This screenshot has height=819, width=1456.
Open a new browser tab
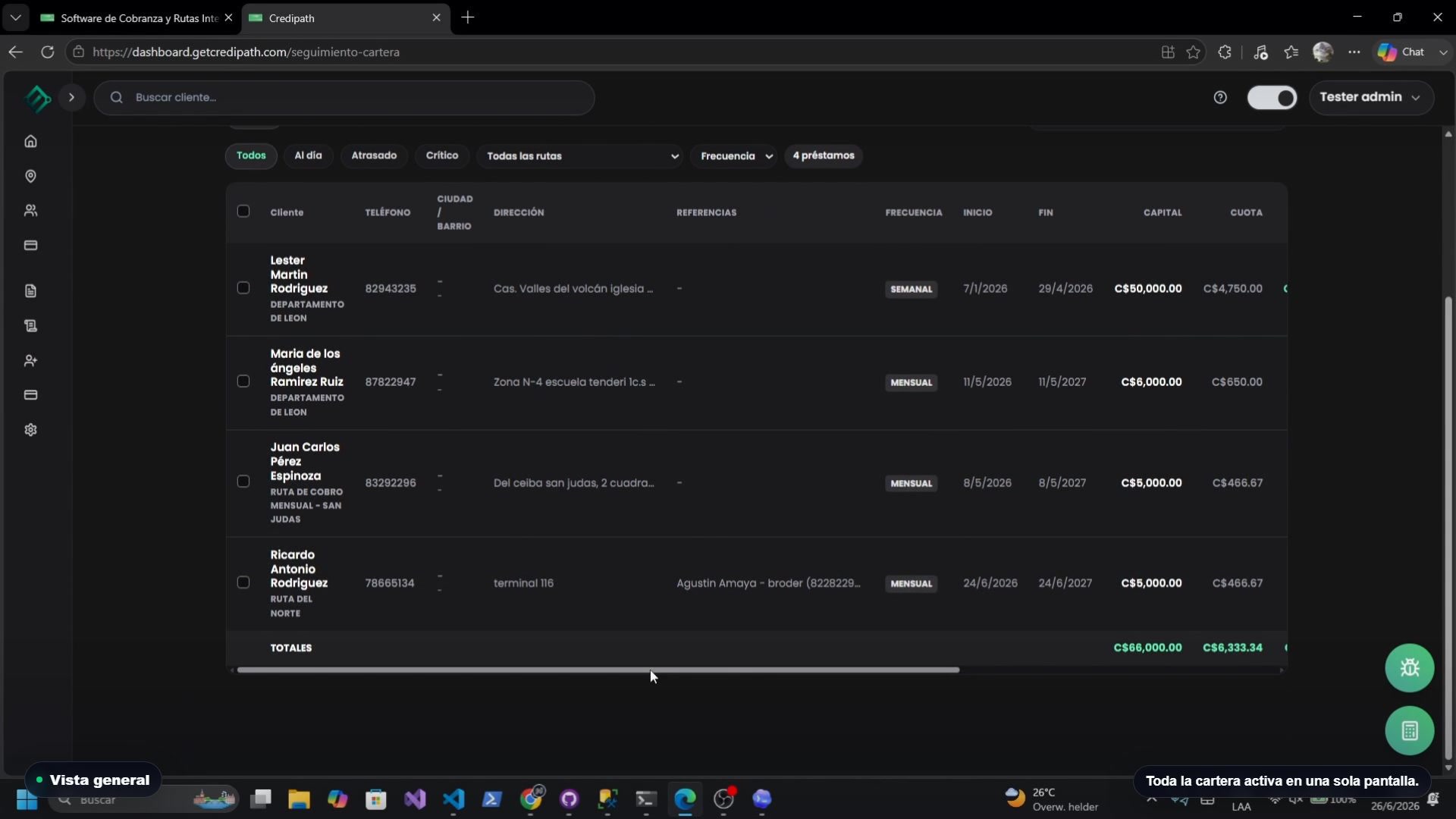tap(468, 17)
